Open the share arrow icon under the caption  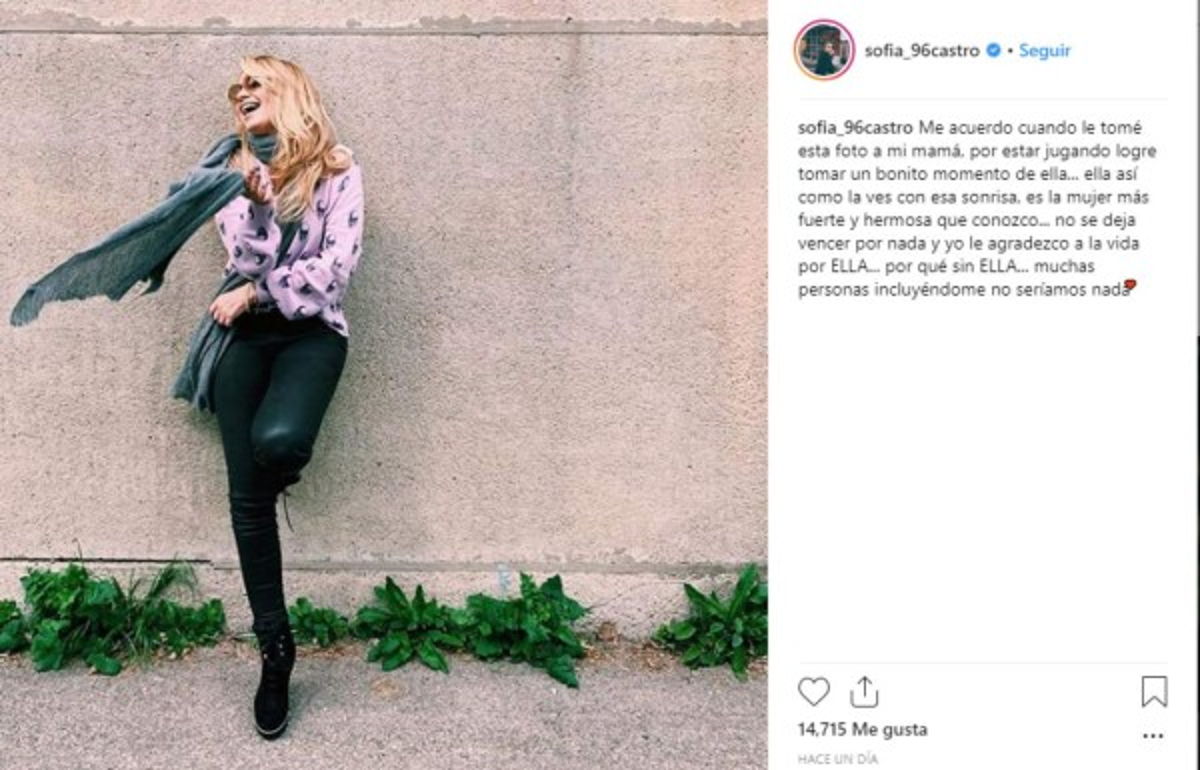pyautogui.click(x=864, y=692)
